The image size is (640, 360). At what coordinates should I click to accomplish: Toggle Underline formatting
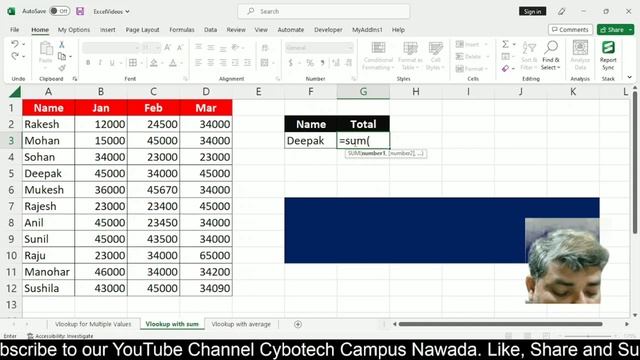click(x=112, y=63)
